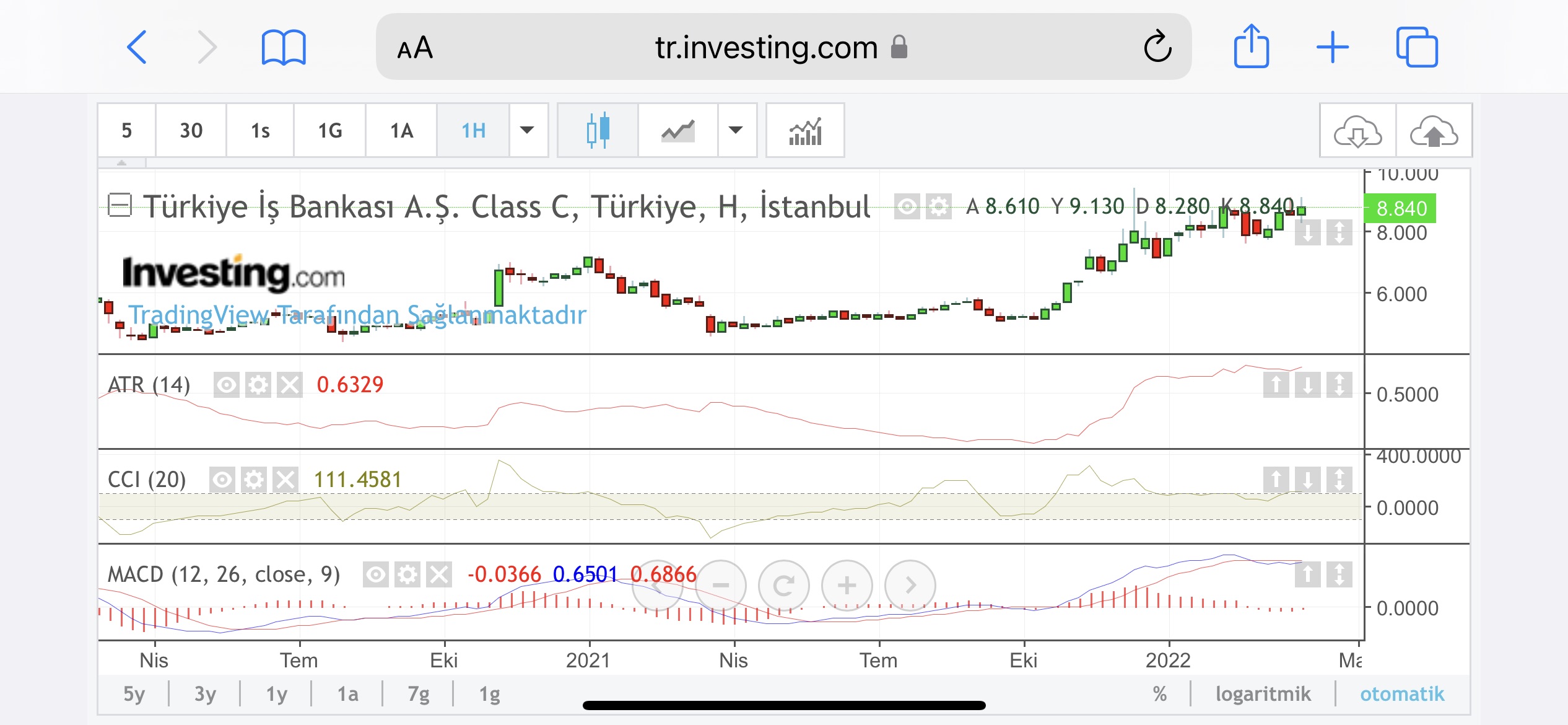
Task: Select the 1G daily timeframe
Action: (330, 130)
